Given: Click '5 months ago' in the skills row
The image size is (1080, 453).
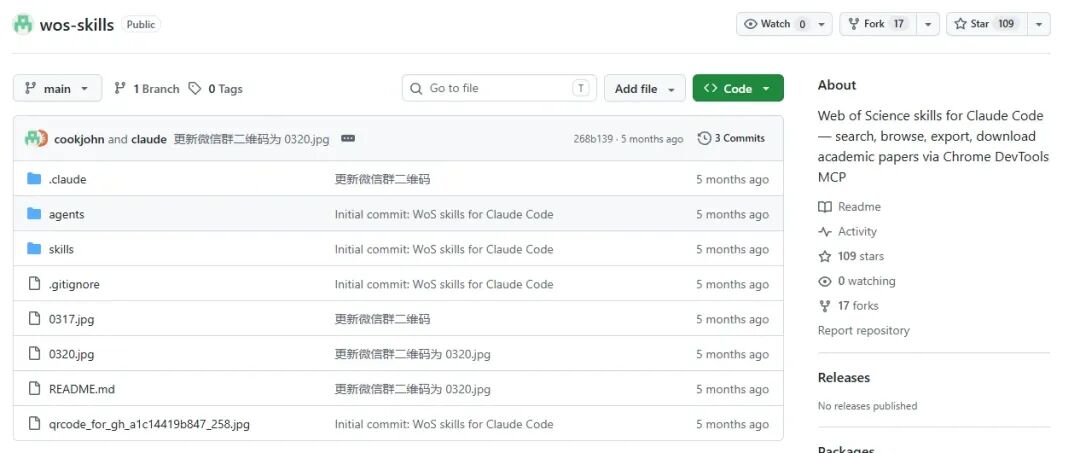Looking at the screenshot, I should point(732,249).
